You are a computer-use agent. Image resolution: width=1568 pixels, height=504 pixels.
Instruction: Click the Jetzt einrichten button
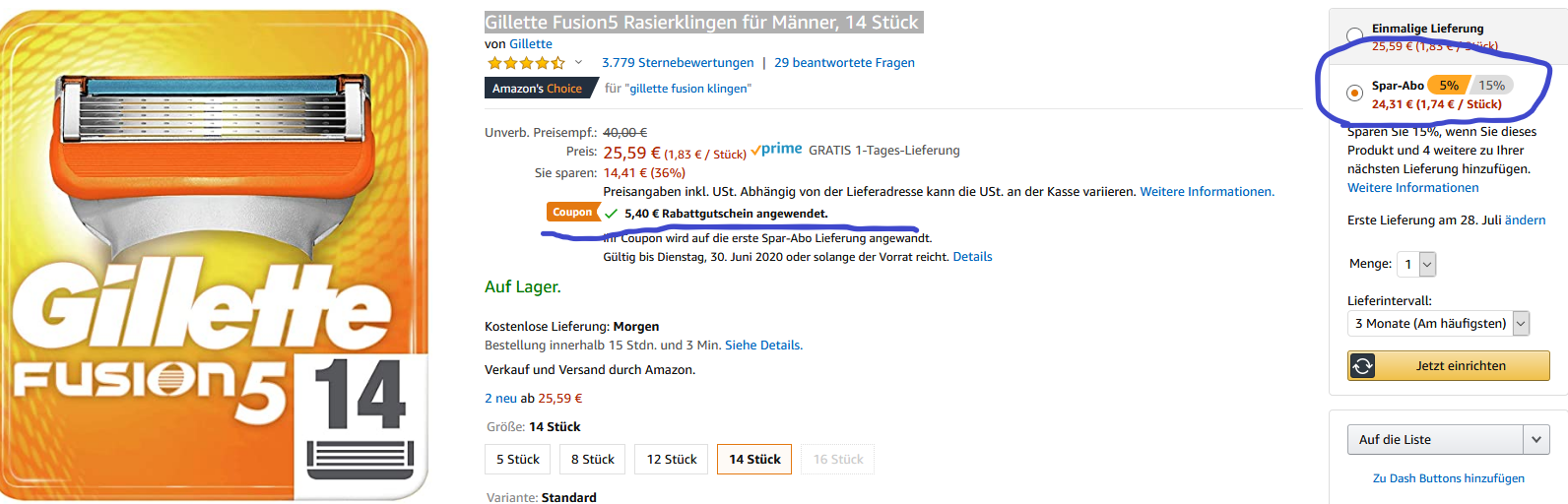click(x=1449, y=366)
